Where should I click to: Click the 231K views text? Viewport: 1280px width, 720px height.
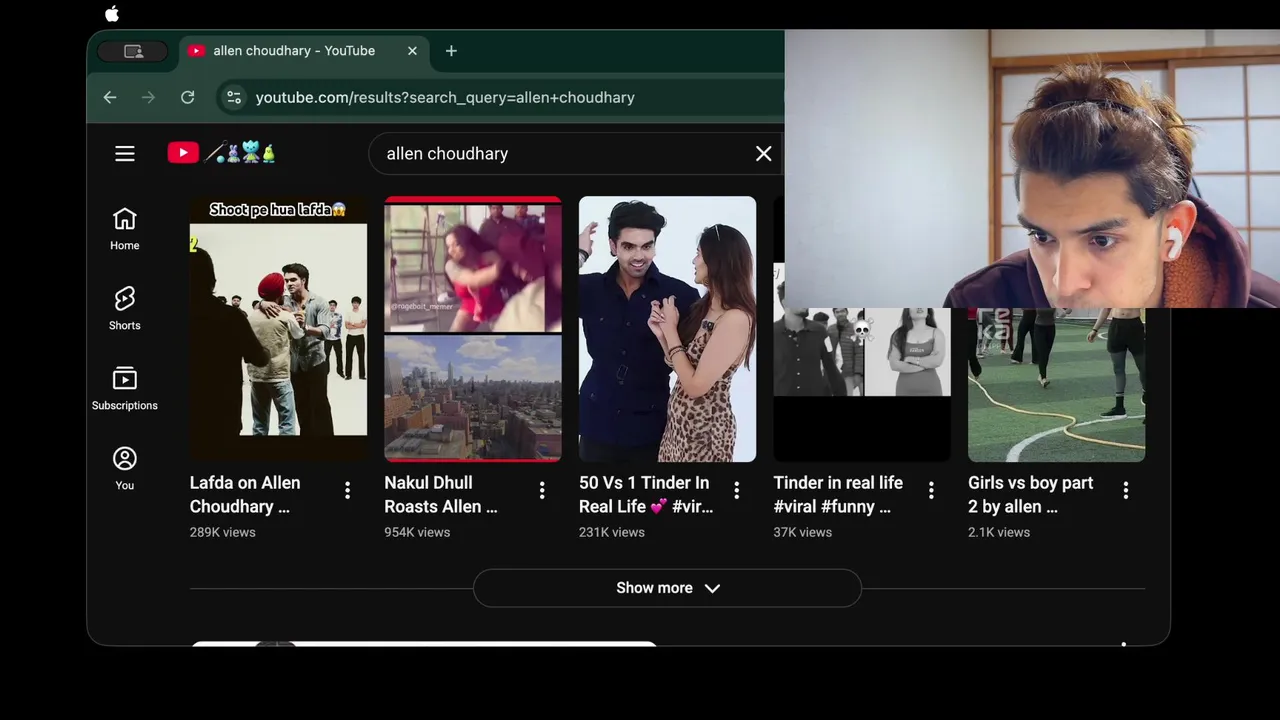[x=612, y=532]
